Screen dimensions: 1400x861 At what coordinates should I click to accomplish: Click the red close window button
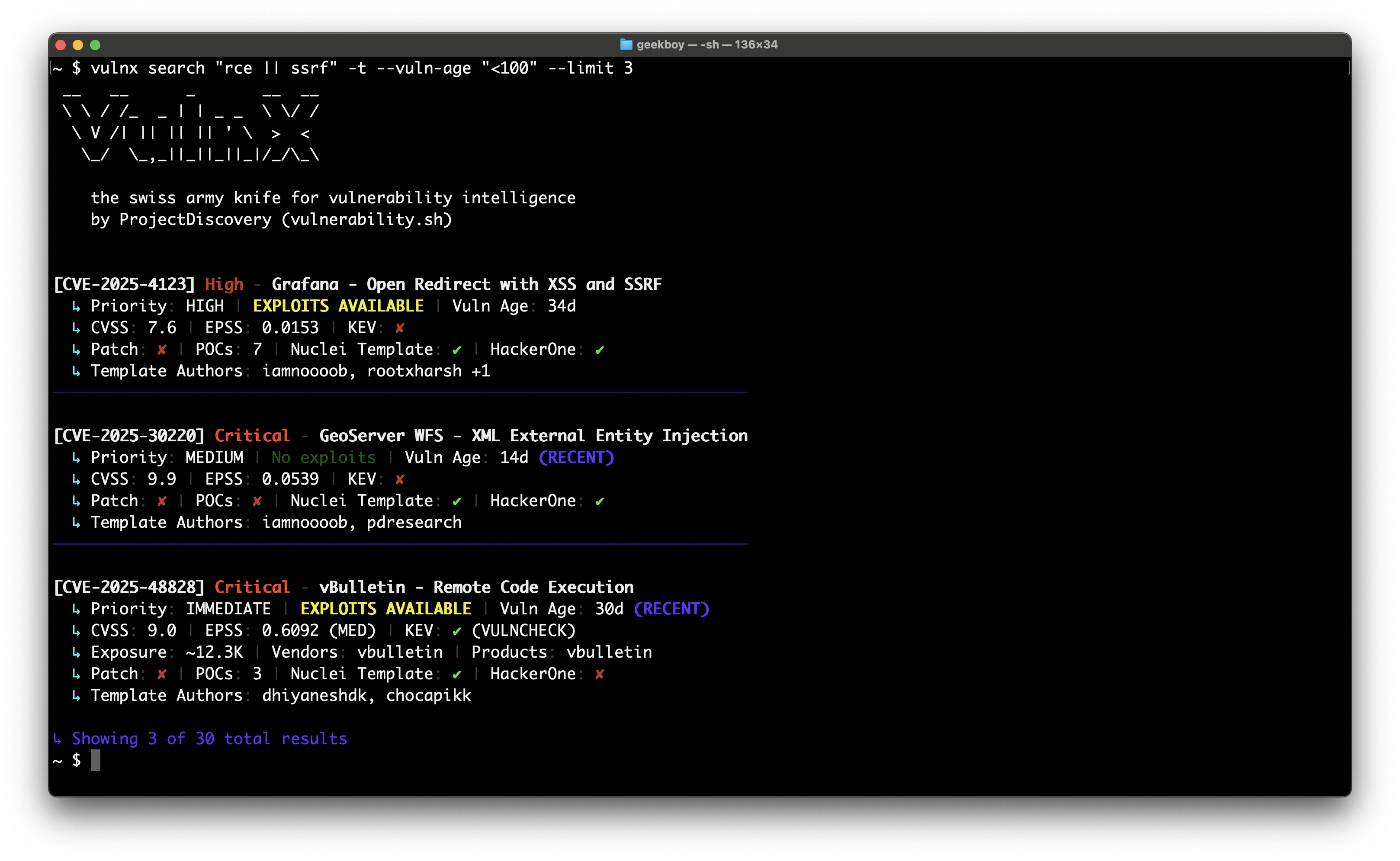click(61, 45)
